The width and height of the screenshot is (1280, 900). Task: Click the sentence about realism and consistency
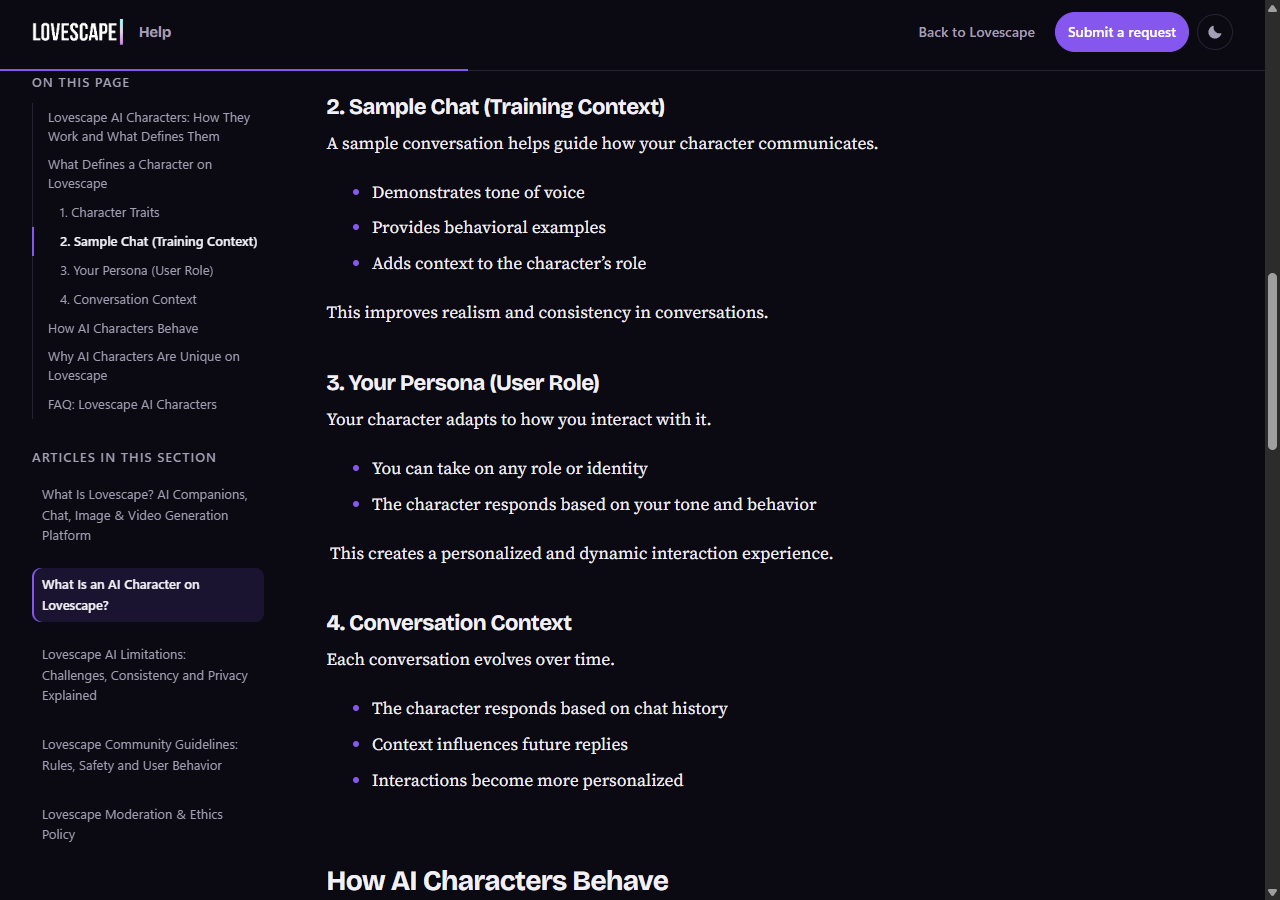click(x=547, y=313)
